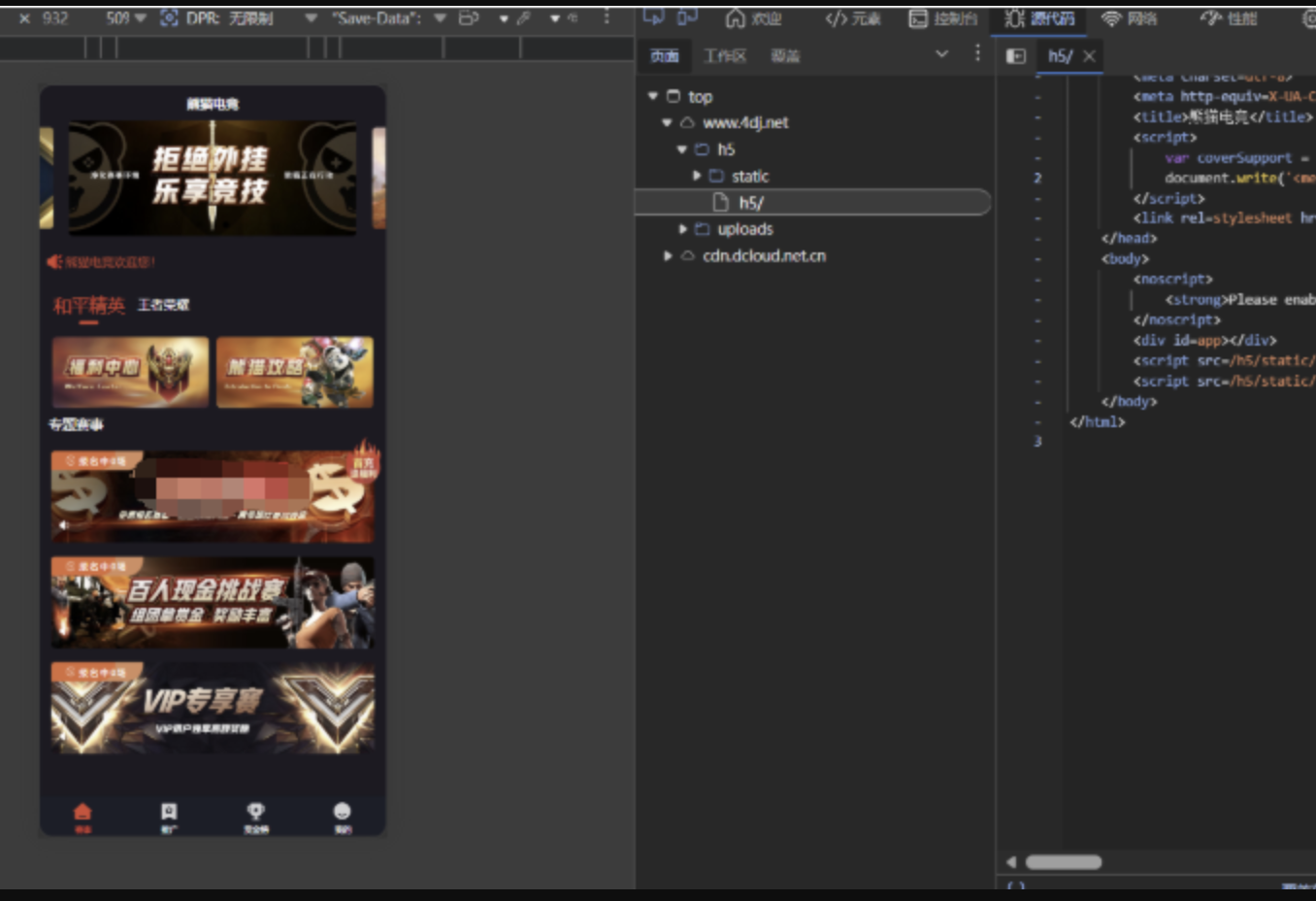Click the <div id=app></div> code line

(1204, 340)
